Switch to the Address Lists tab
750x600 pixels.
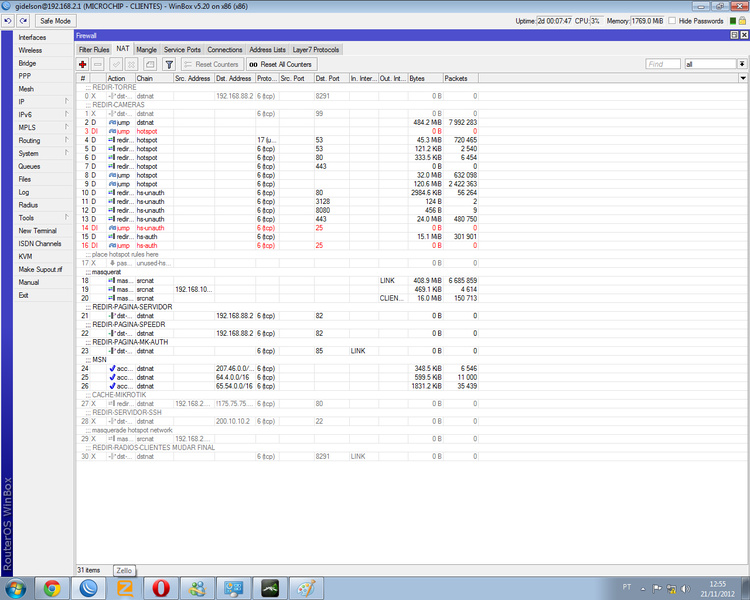point(267,50)
